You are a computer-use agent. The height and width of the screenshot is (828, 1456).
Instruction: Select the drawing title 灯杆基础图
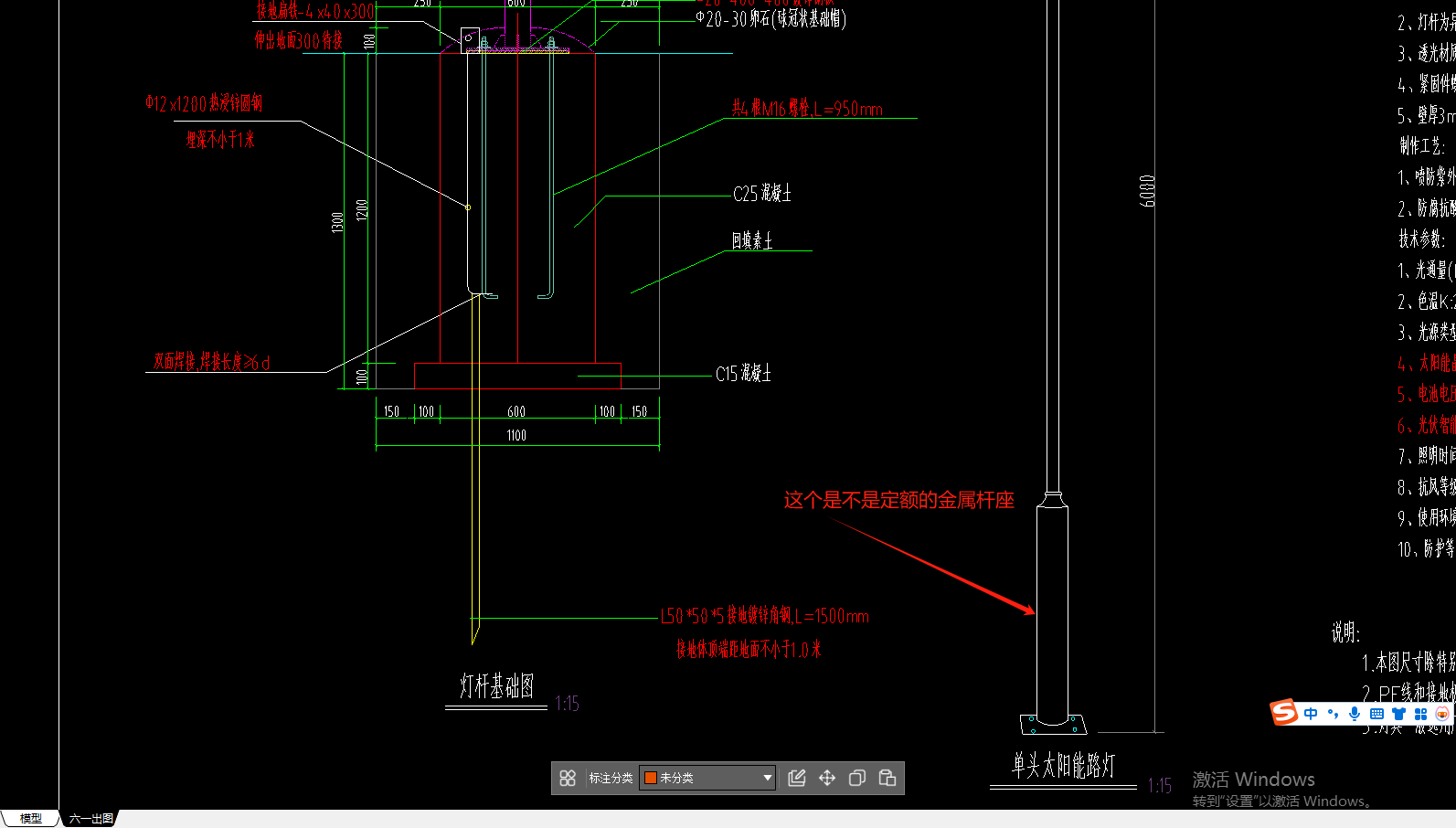click(496, 685)
